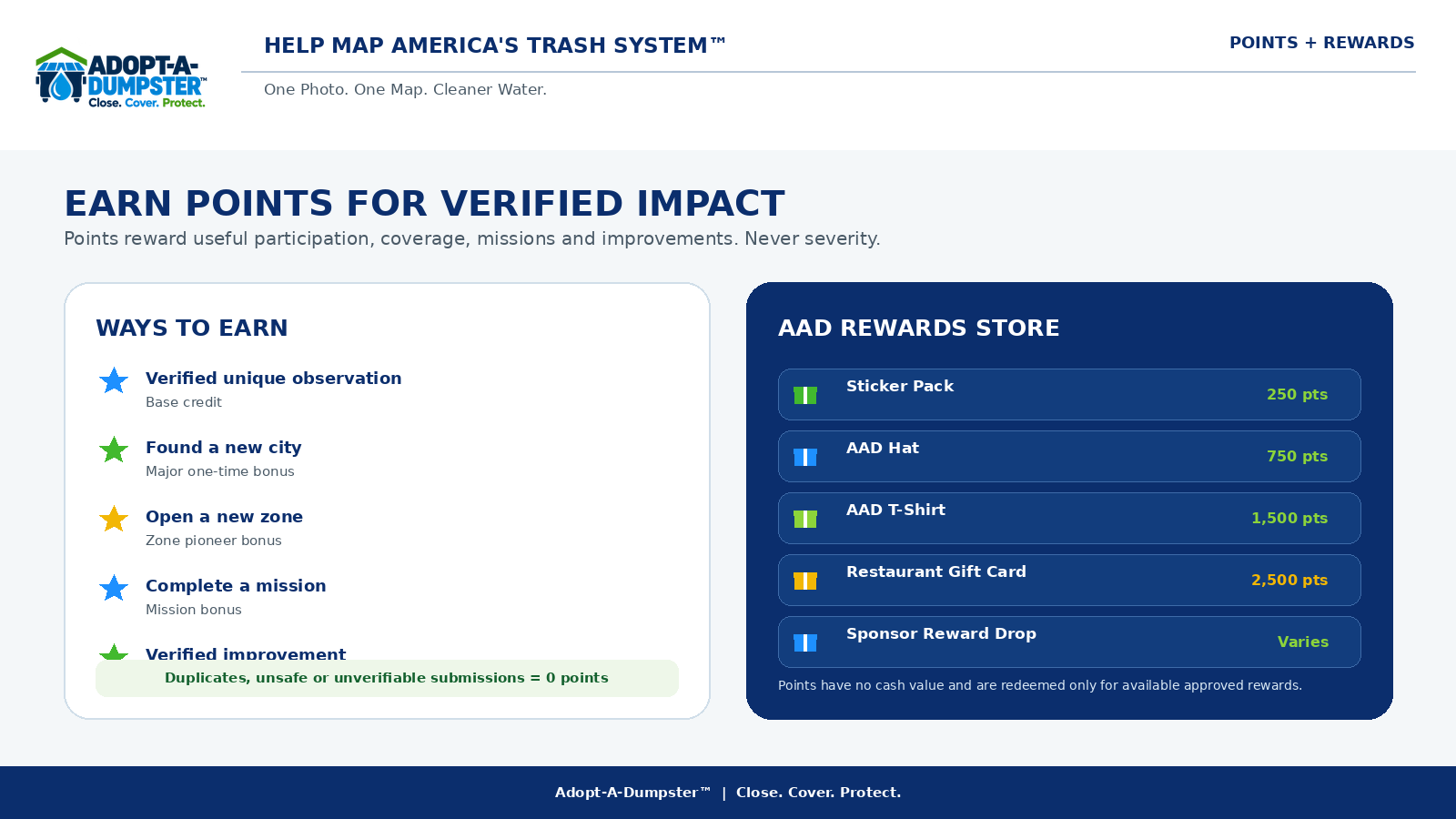Click the WAYS TO EARN heading

[192, 328]
